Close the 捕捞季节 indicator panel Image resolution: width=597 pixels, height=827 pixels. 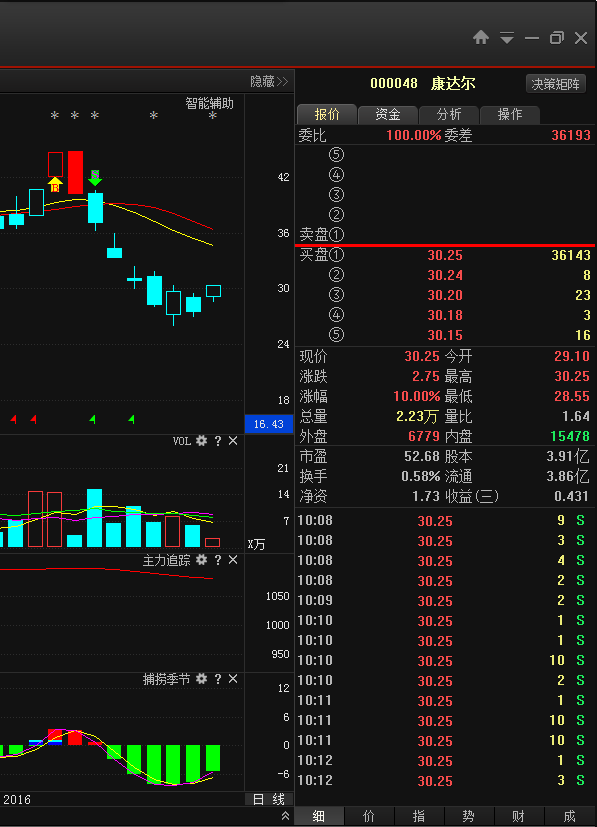[233, 679]
